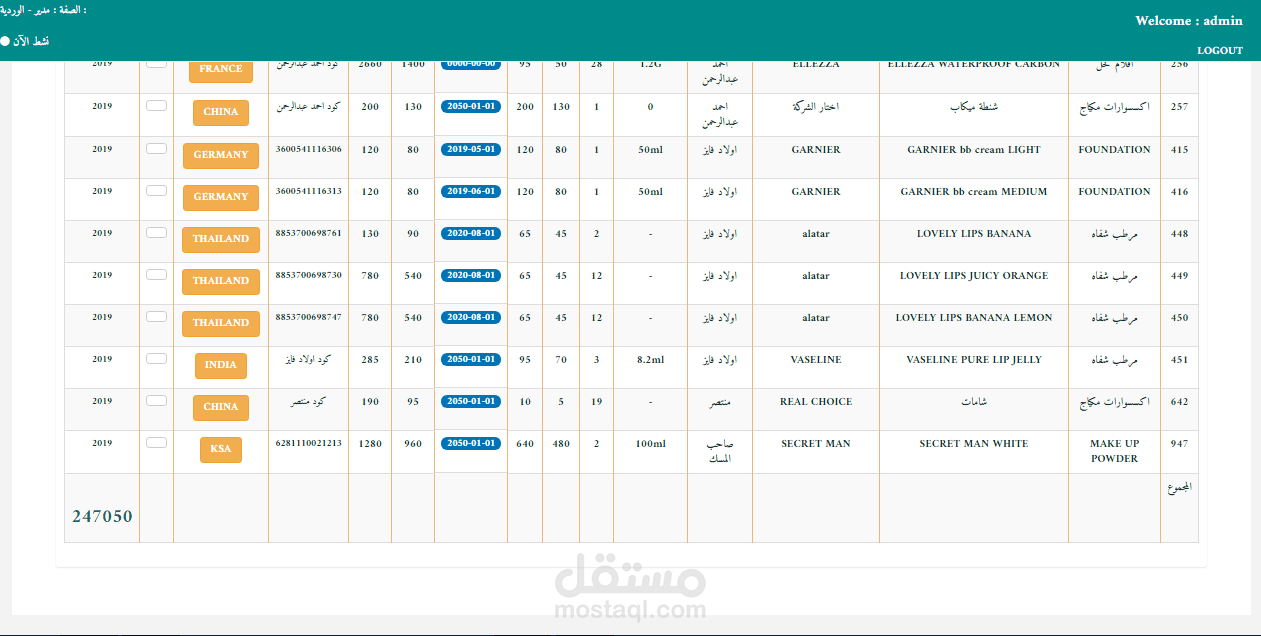Click CHINA button in شنطة ميكاب row

coord(221,113)
